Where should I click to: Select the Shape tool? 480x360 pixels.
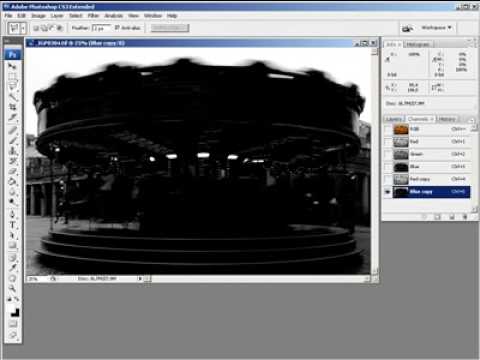click(13, 245)
